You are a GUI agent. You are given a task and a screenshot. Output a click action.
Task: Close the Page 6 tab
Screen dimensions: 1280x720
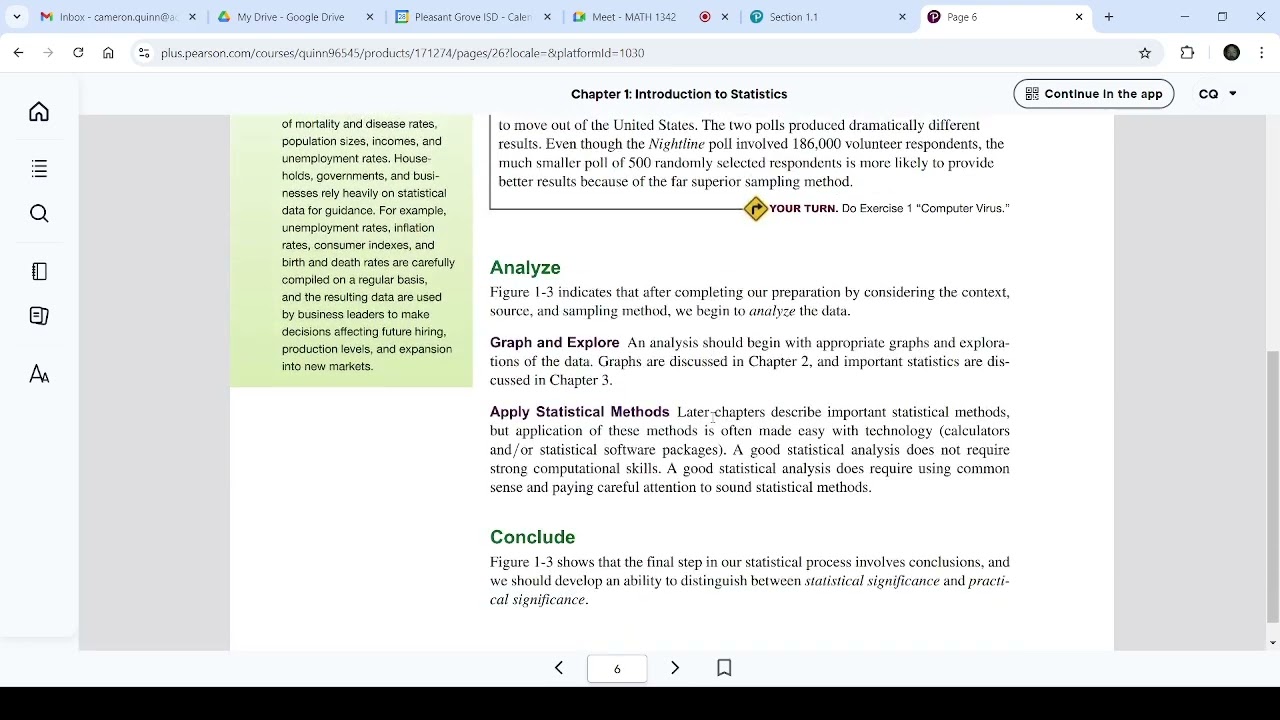coord(1079,17)
